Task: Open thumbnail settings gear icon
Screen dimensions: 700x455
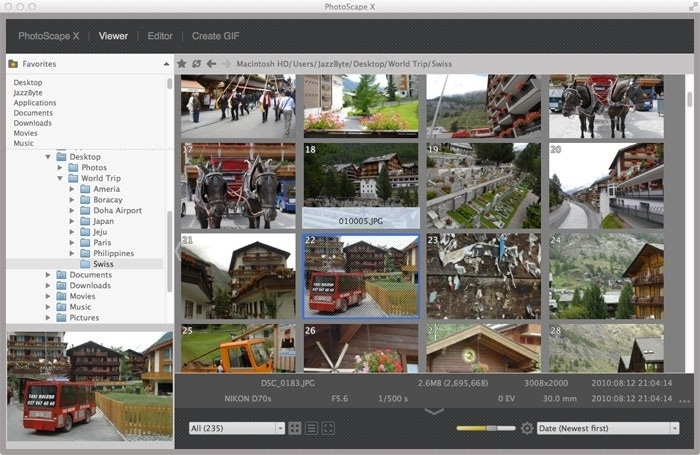Action: (527, 428)
